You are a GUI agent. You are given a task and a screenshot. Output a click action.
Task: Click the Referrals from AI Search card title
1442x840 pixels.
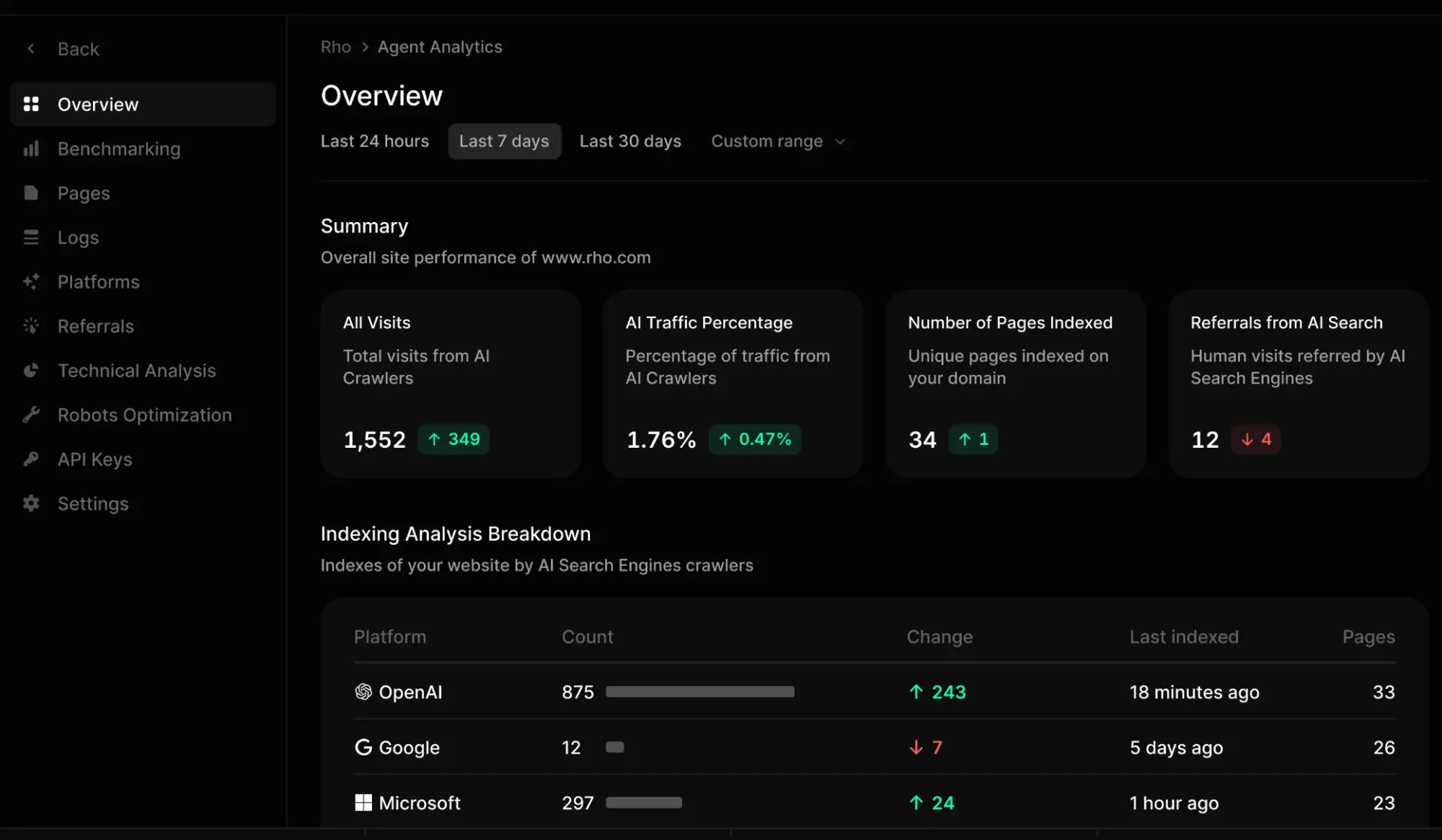tap(1286, 322)
